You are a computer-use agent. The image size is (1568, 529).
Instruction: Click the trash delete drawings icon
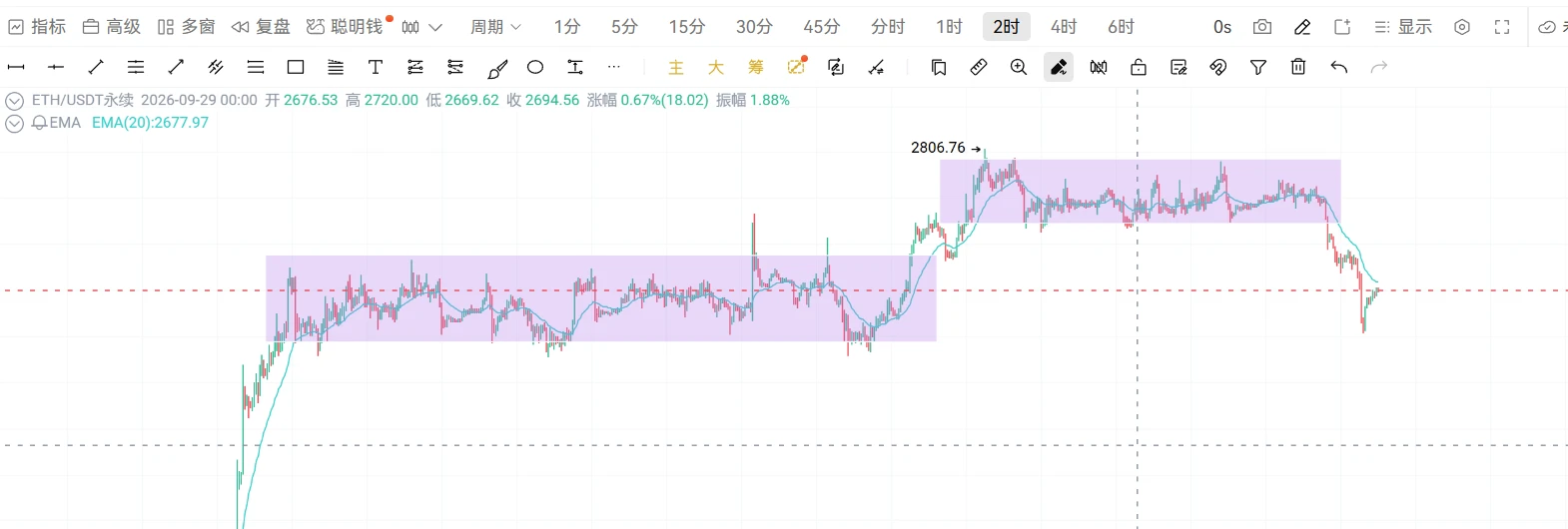pos(1298,67)
